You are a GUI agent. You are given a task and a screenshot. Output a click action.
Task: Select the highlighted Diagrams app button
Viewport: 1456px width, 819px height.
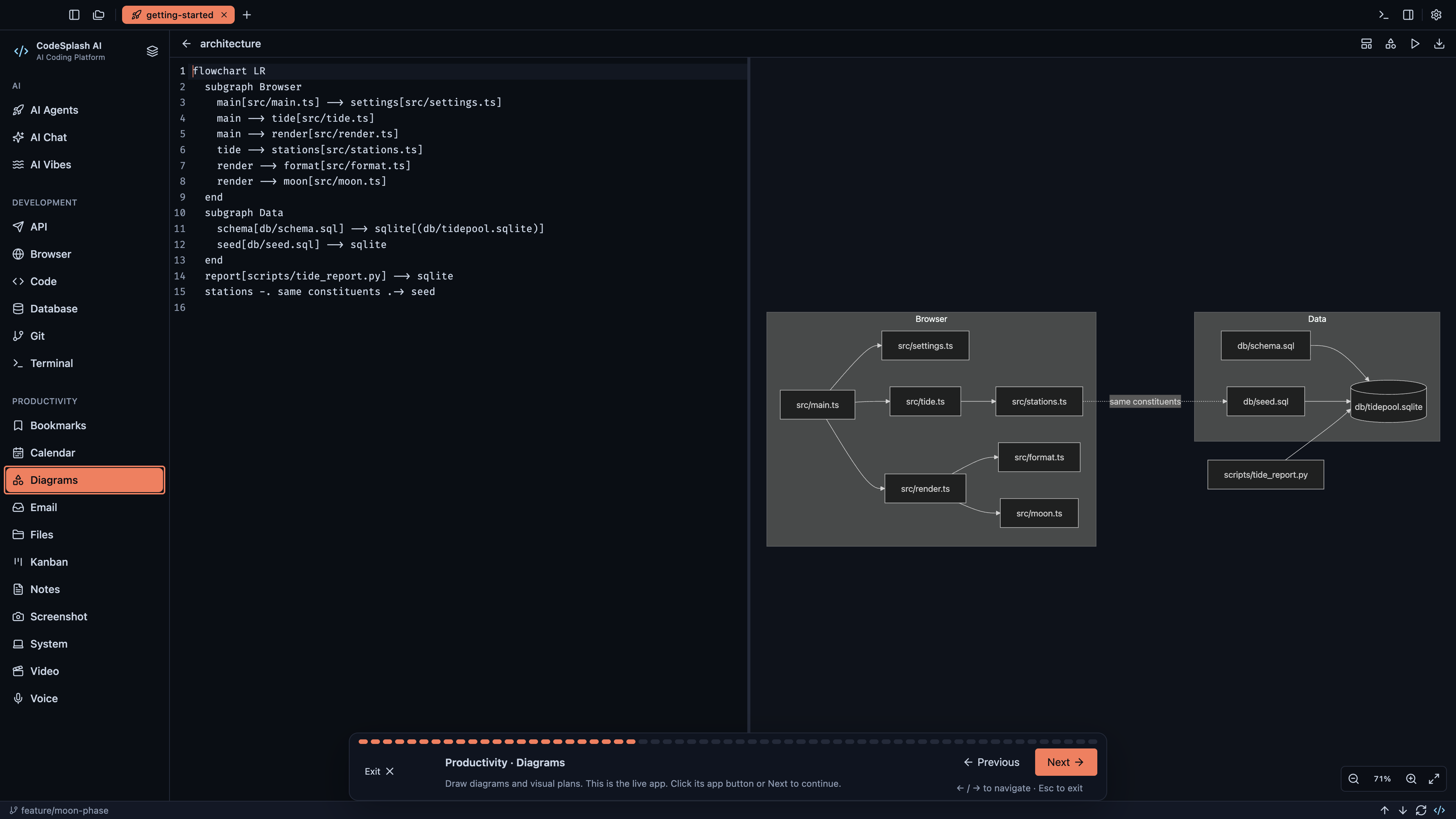(x=85, y=480)
